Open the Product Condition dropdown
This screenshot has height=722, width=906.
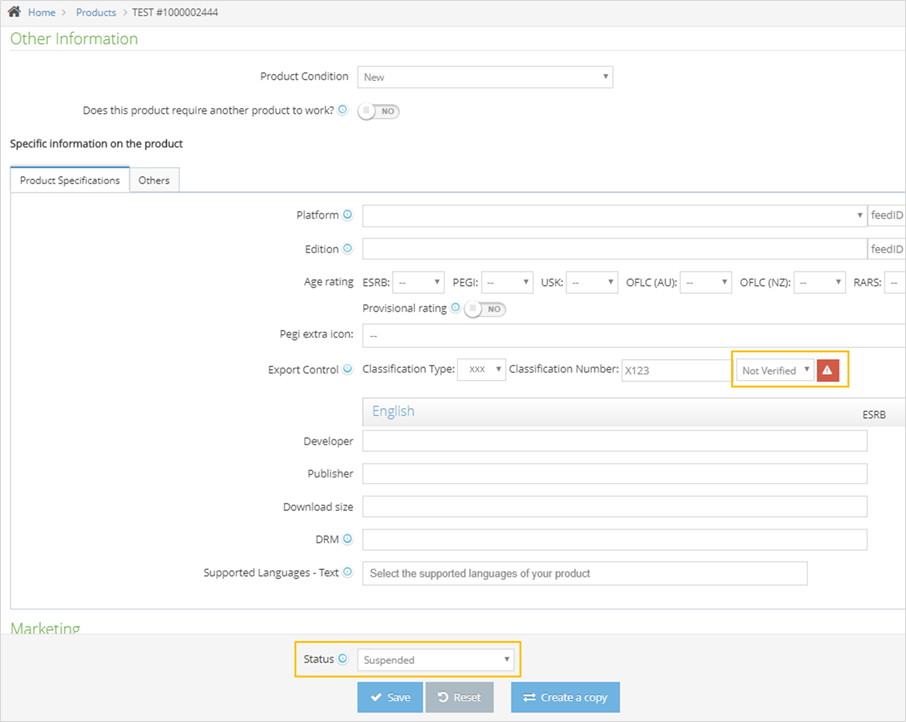tap(485, 77)
